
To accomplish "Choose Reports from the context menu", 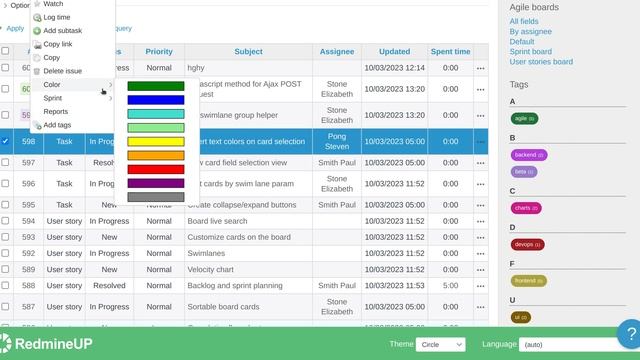I will [56, 111].
